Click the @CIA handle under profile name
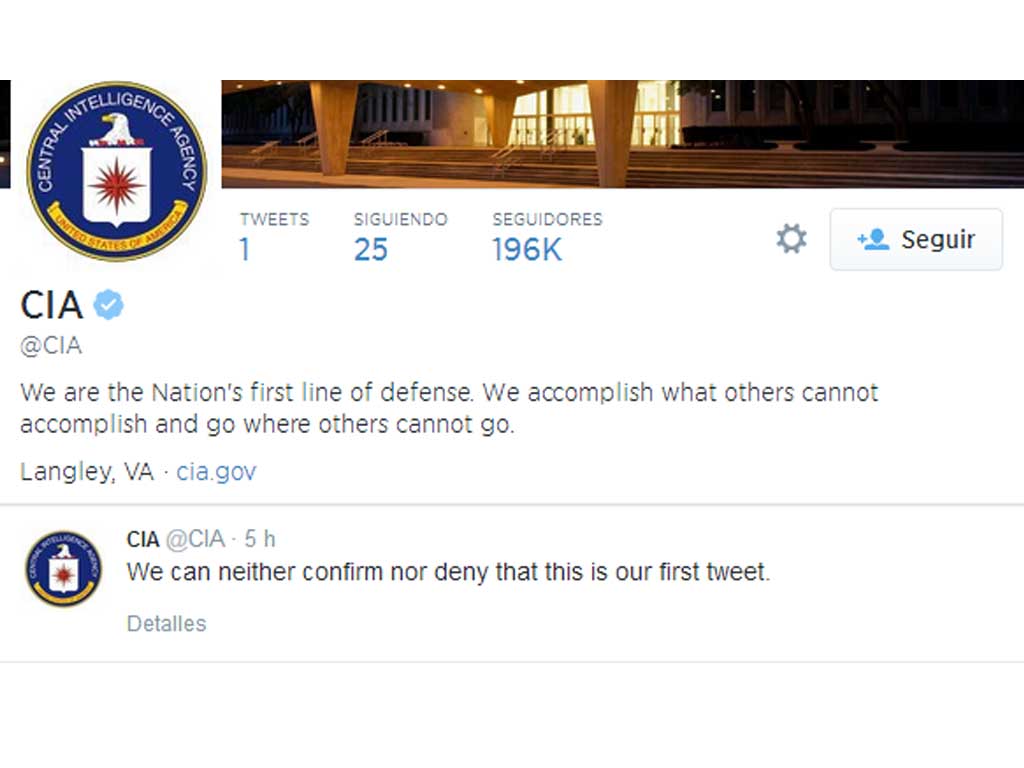 click(x=51, y=346)
